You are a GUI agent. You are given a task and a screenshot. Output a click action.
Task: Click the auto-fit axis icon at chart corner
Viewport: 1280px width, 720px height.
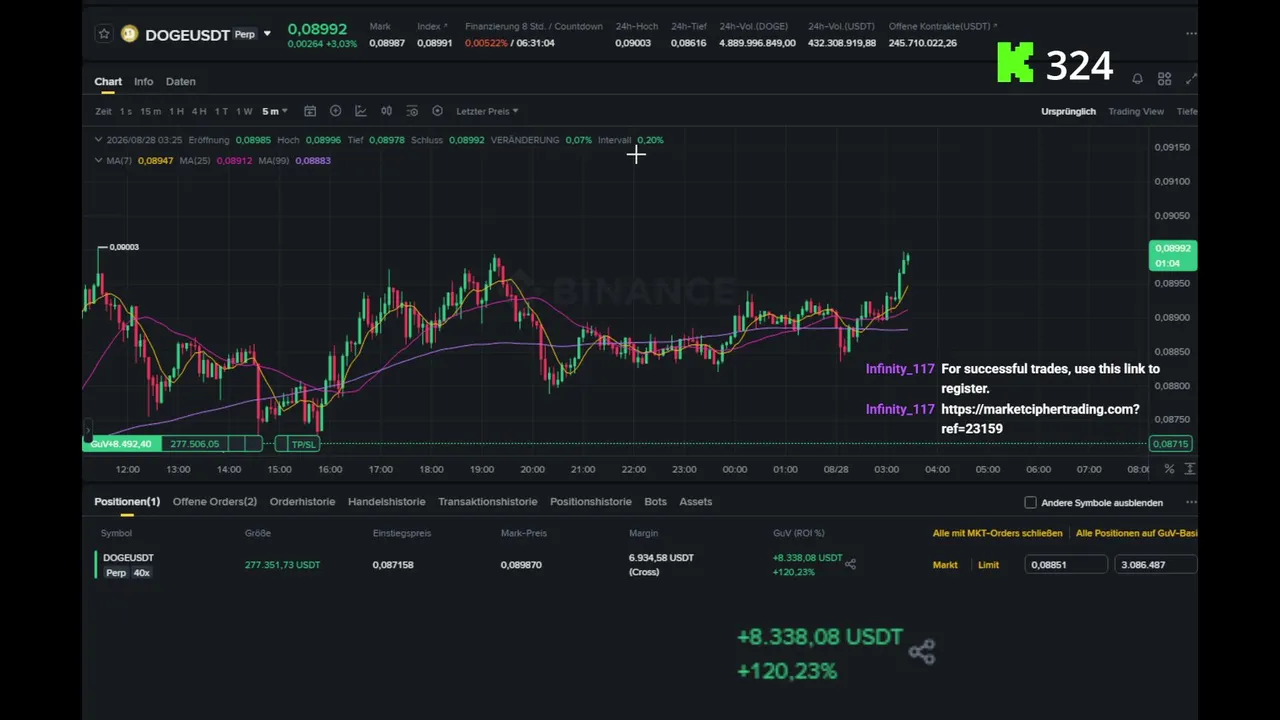point(1190,469)
